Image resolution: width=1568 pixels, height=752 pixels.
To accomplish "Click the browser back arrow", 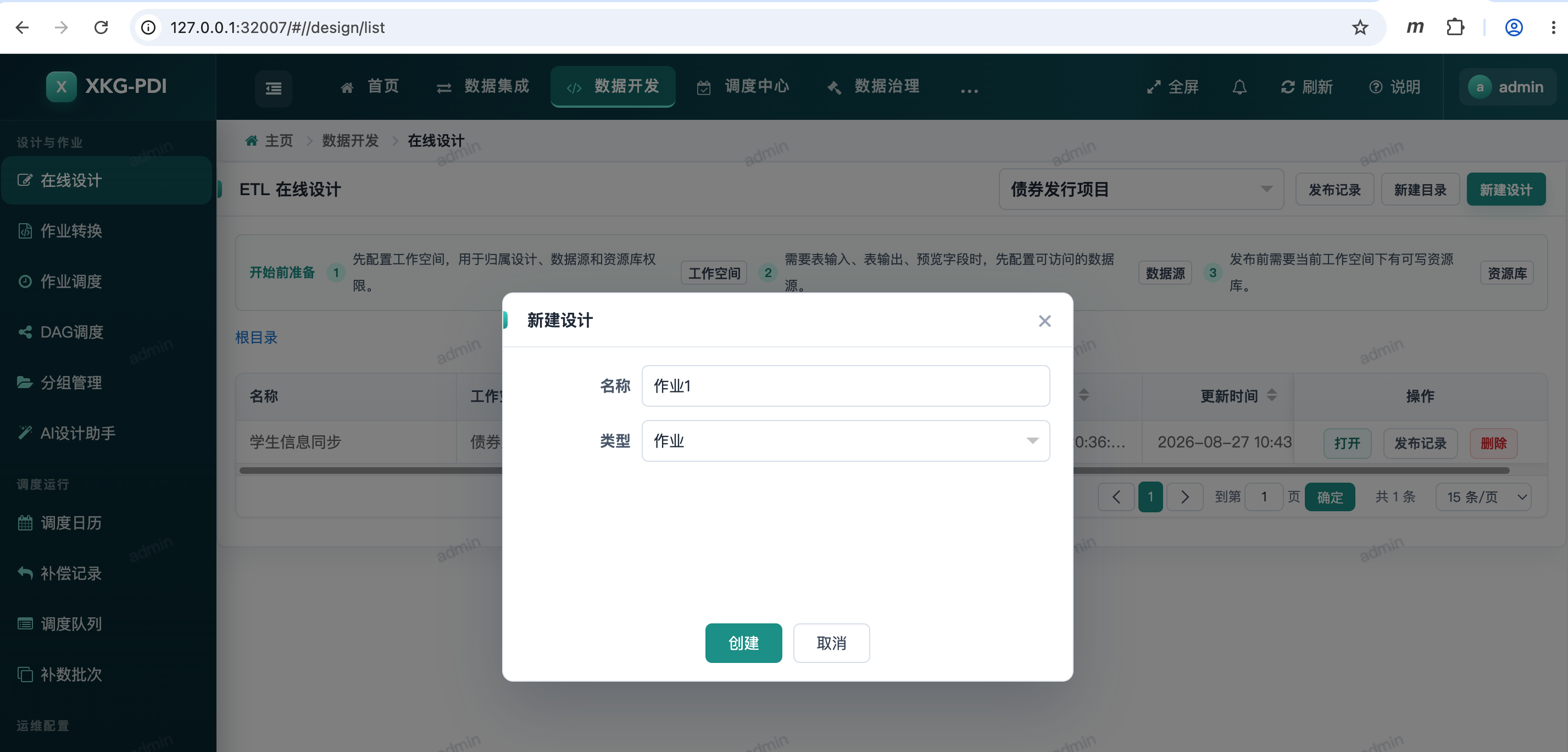I will pos(22,27).
